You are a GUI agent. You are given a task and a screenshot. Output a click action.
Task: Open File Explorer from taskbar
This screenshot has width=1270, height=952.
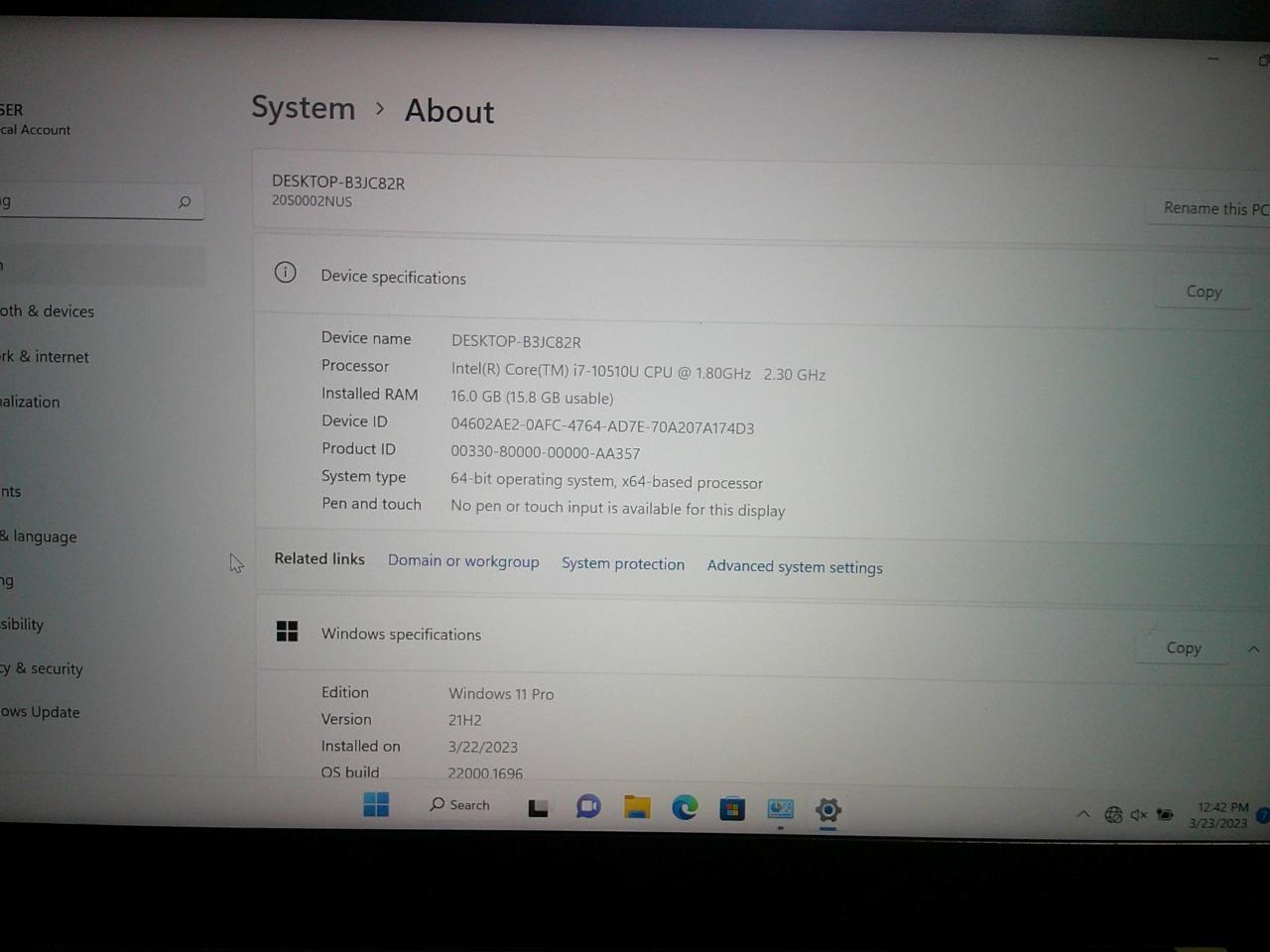tap(637, 807)
